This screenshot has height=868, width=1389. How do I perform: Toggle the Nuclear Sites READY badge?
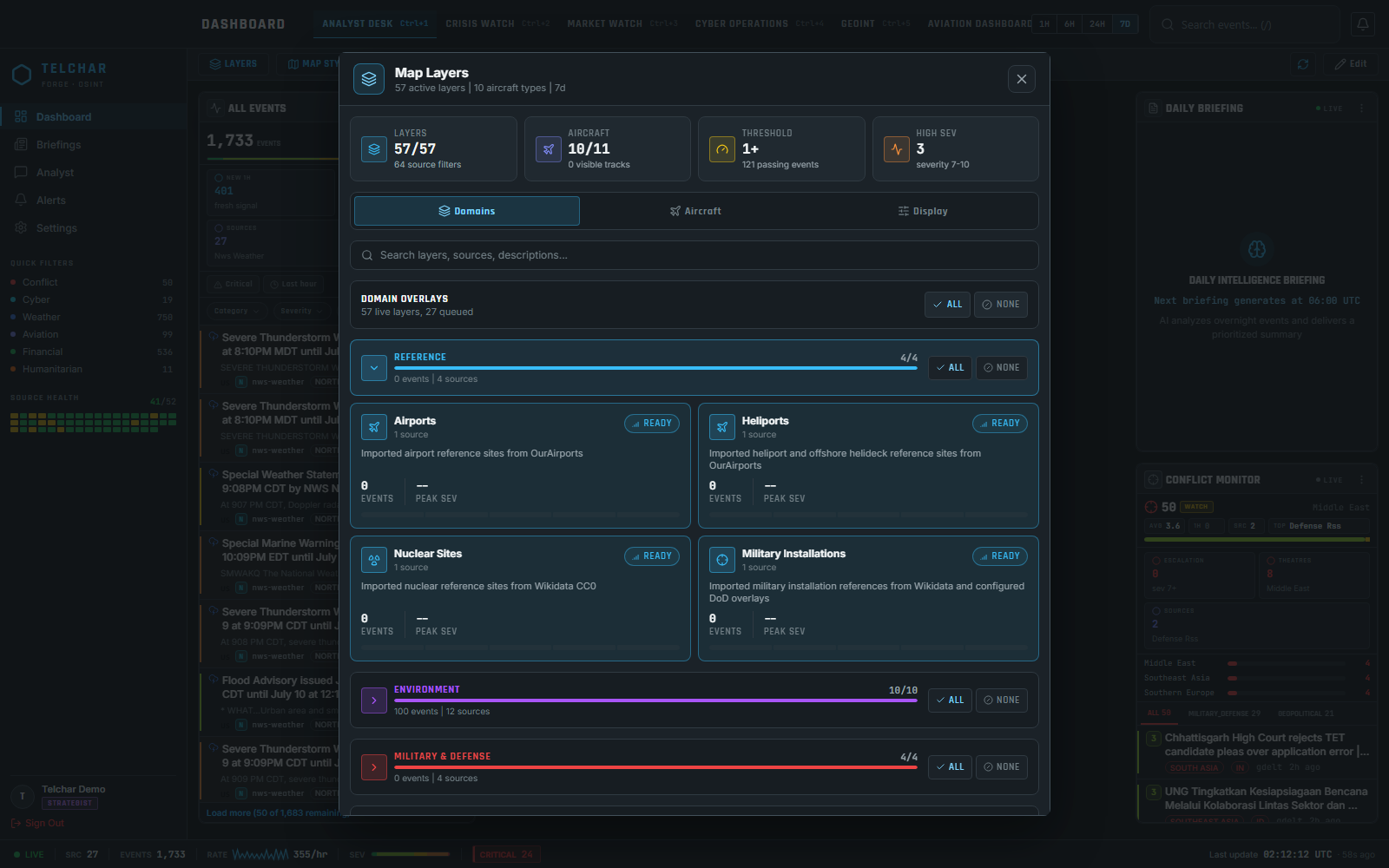[x=652, y=556]
